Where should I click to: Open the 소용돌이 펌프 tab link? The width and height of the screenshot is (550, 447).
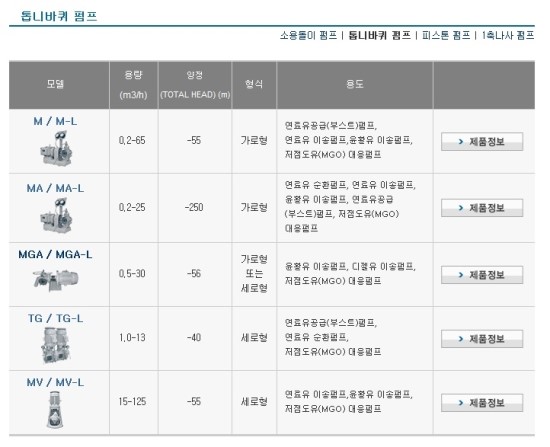[308, 35]
